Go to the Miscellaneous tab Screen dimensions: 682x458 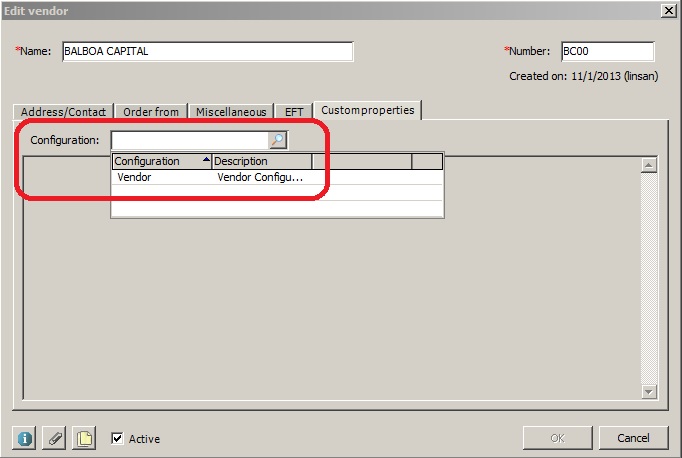click(231, 112)
